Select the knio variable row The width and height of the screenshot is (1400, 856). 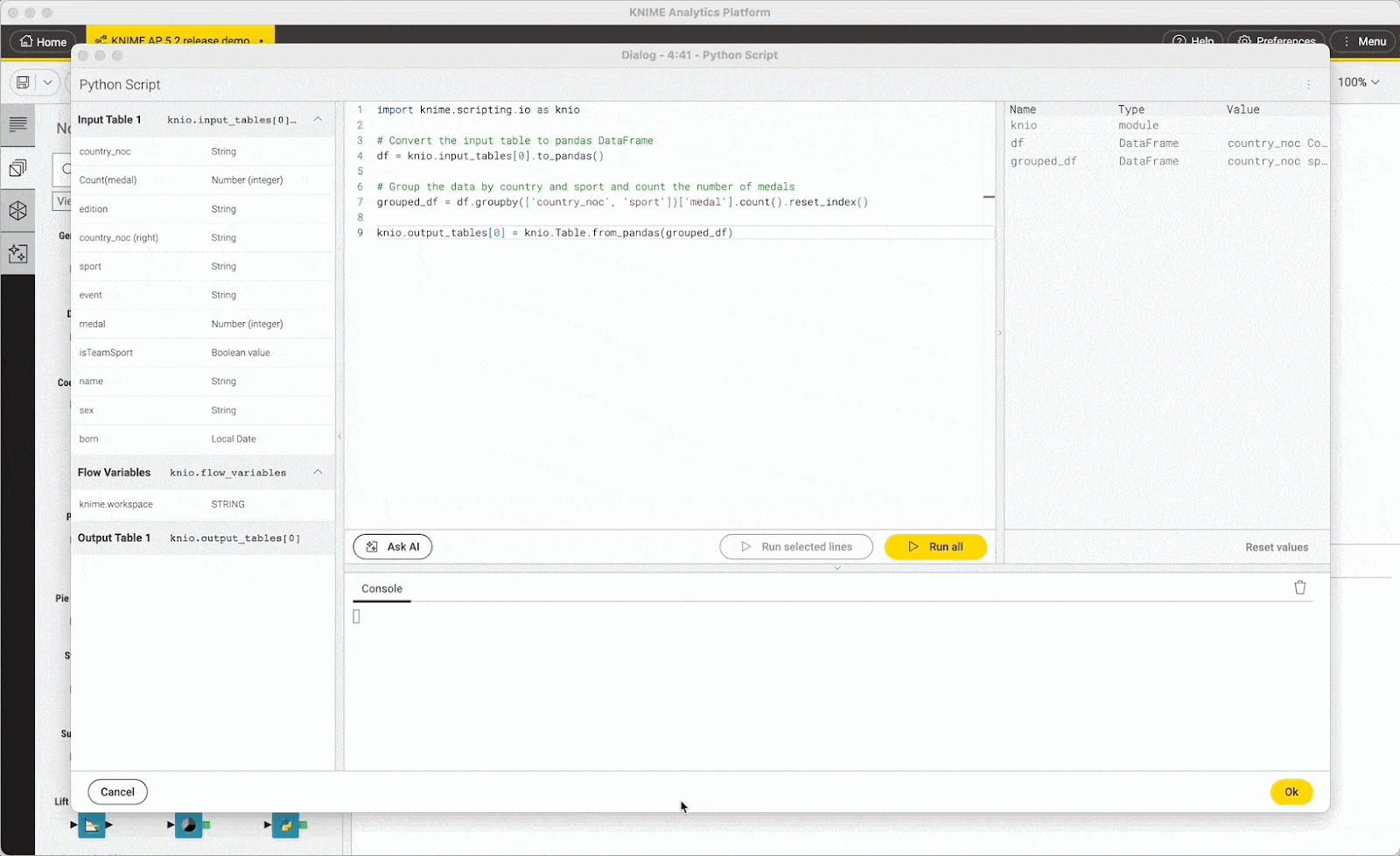point(1167,125)
